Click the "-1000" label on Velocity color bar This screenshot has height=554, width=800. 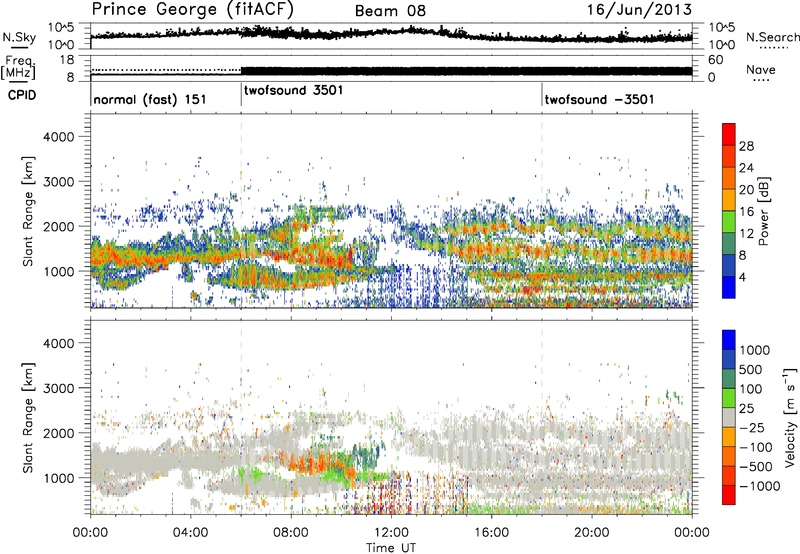pyautogui.click(x=759, y=486)
